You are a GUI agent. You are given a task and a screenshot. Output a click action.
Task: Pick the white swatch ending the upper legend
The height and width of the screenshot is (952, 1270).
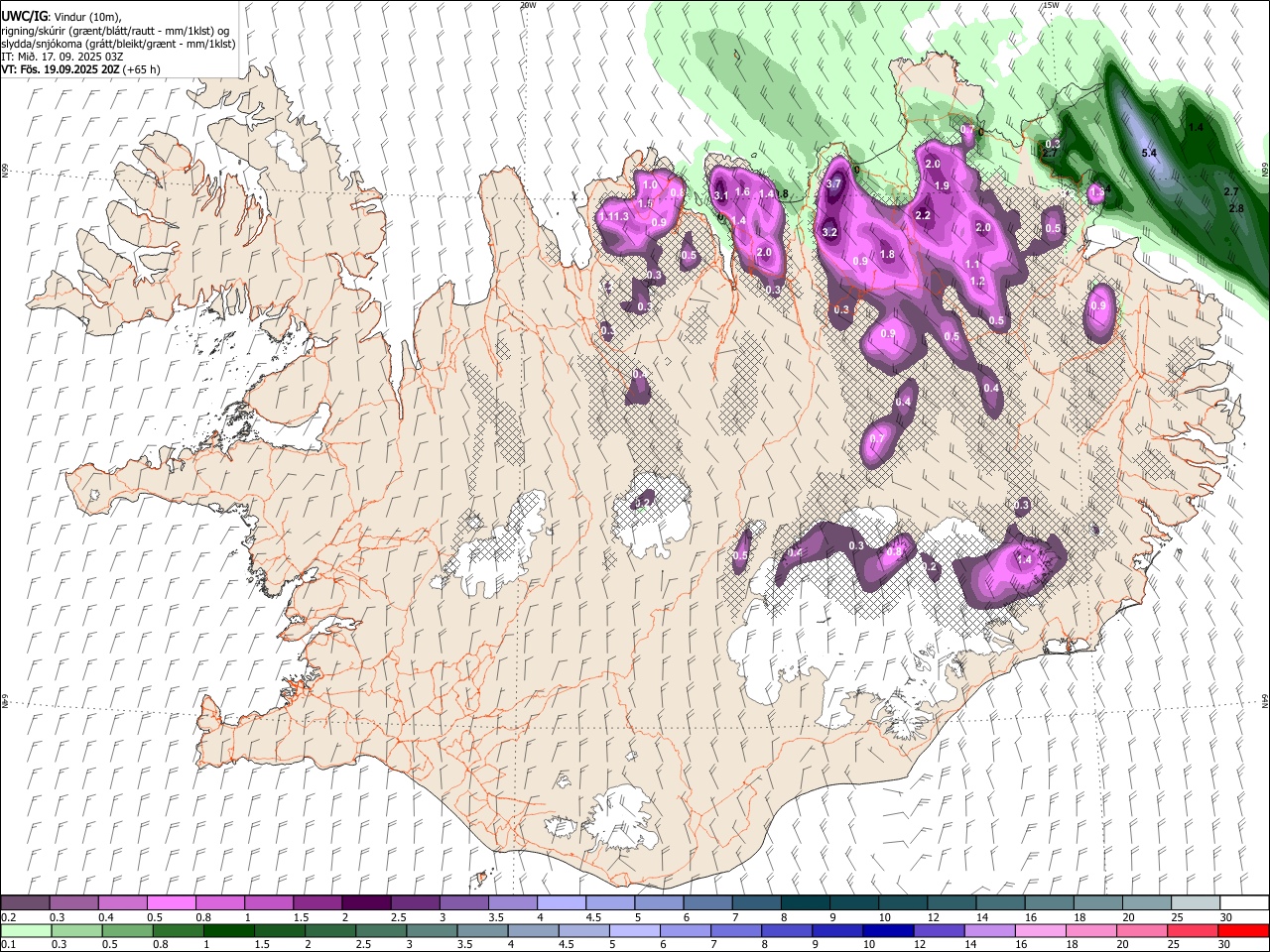tap(1243, 902)
